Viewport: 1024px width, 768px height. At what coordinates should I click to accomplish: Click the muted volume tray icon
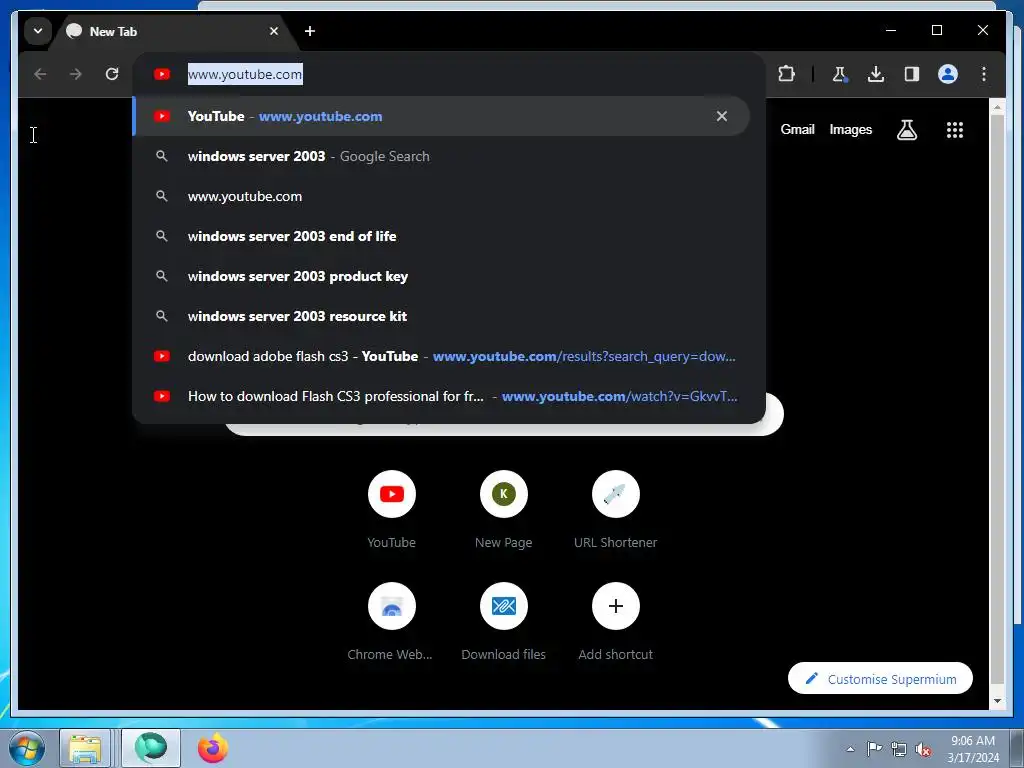(x=923, y=749)
